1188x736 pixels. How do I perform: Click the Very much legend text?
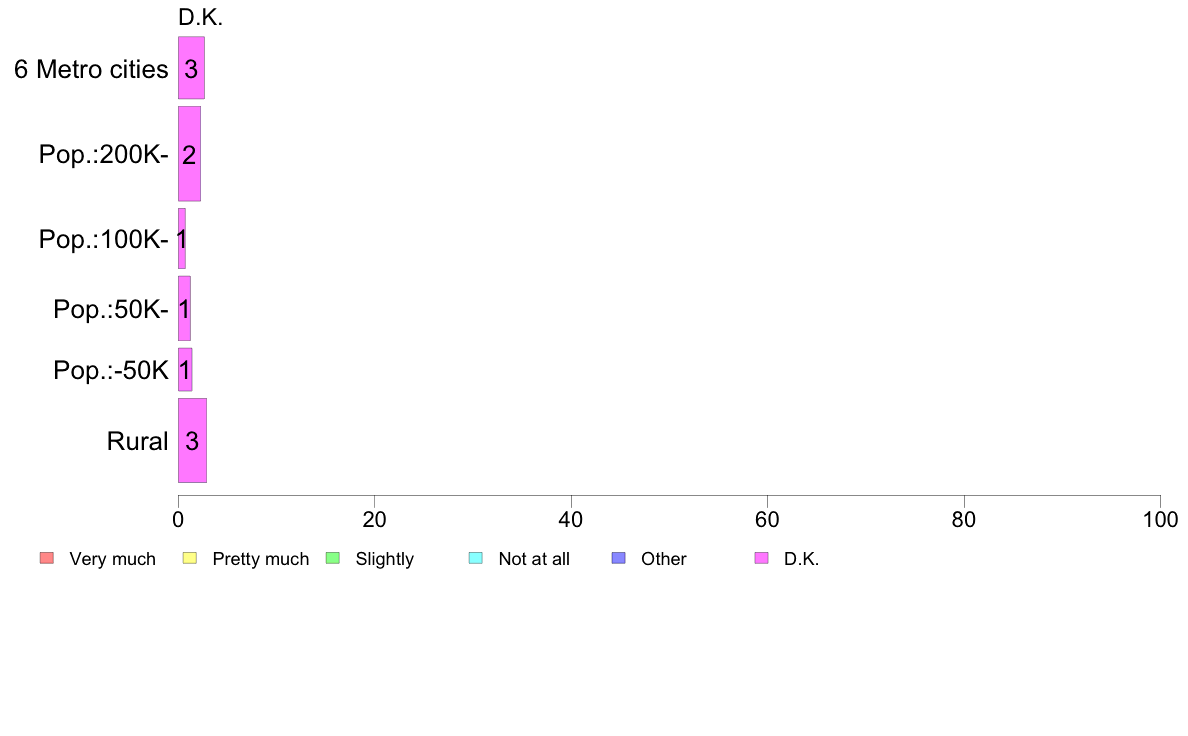[112, 559]
